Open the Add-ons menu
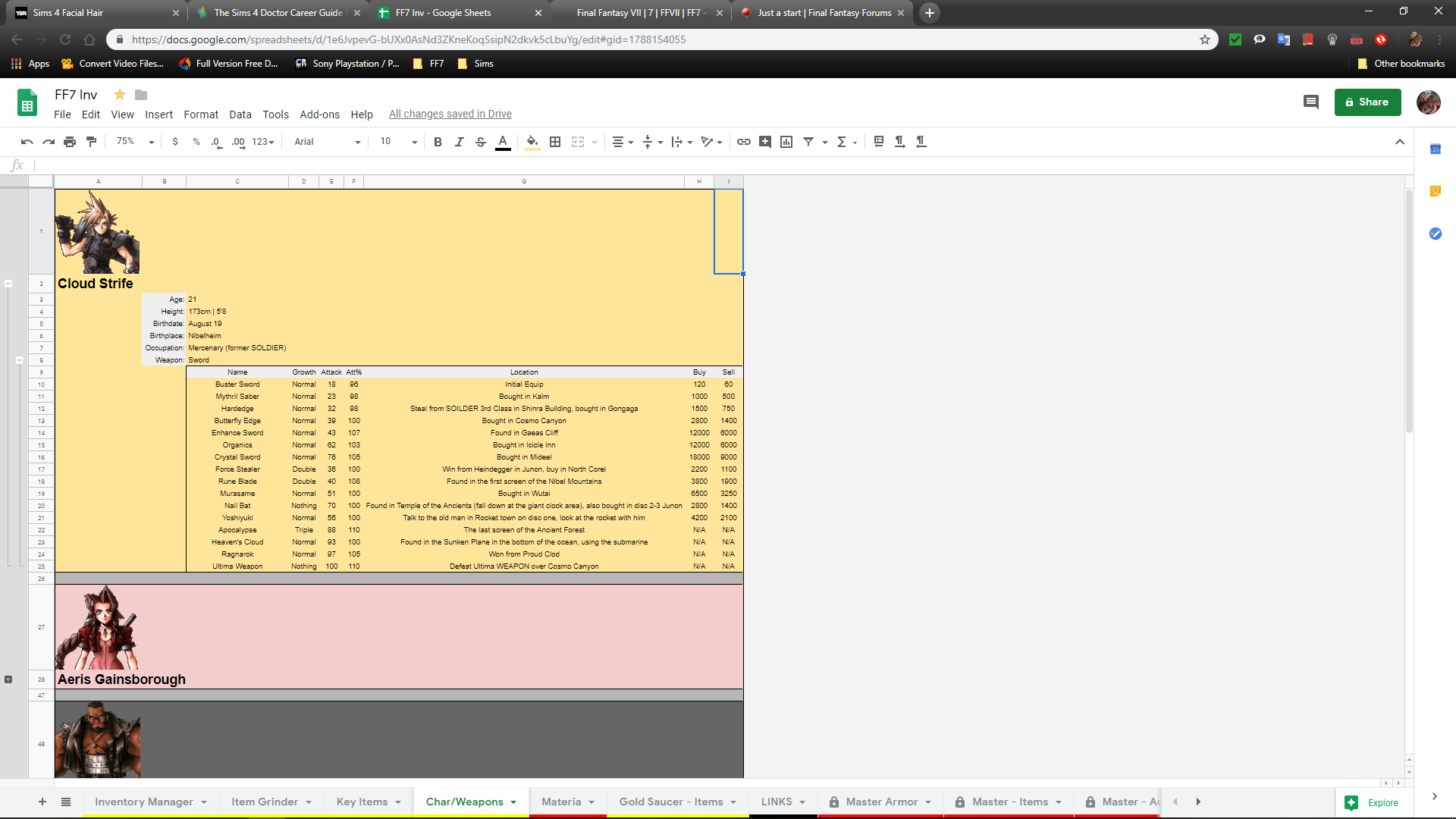1456x819 pixels. point(319,115)
